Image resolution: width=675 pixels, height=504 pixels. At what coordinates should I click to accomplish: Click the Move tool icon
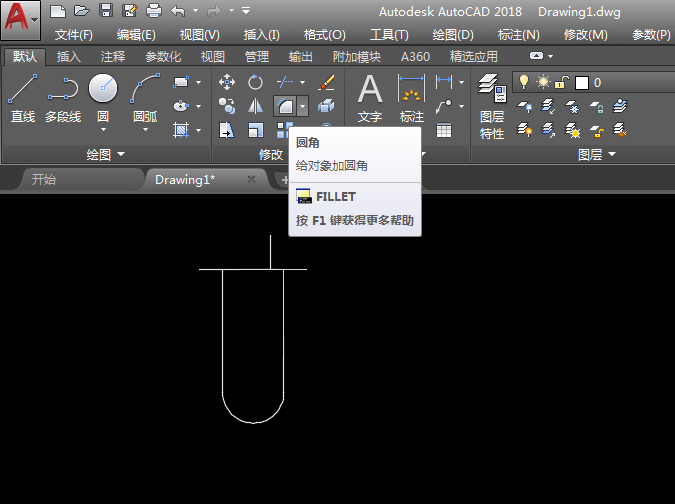[x=227, y=82]
